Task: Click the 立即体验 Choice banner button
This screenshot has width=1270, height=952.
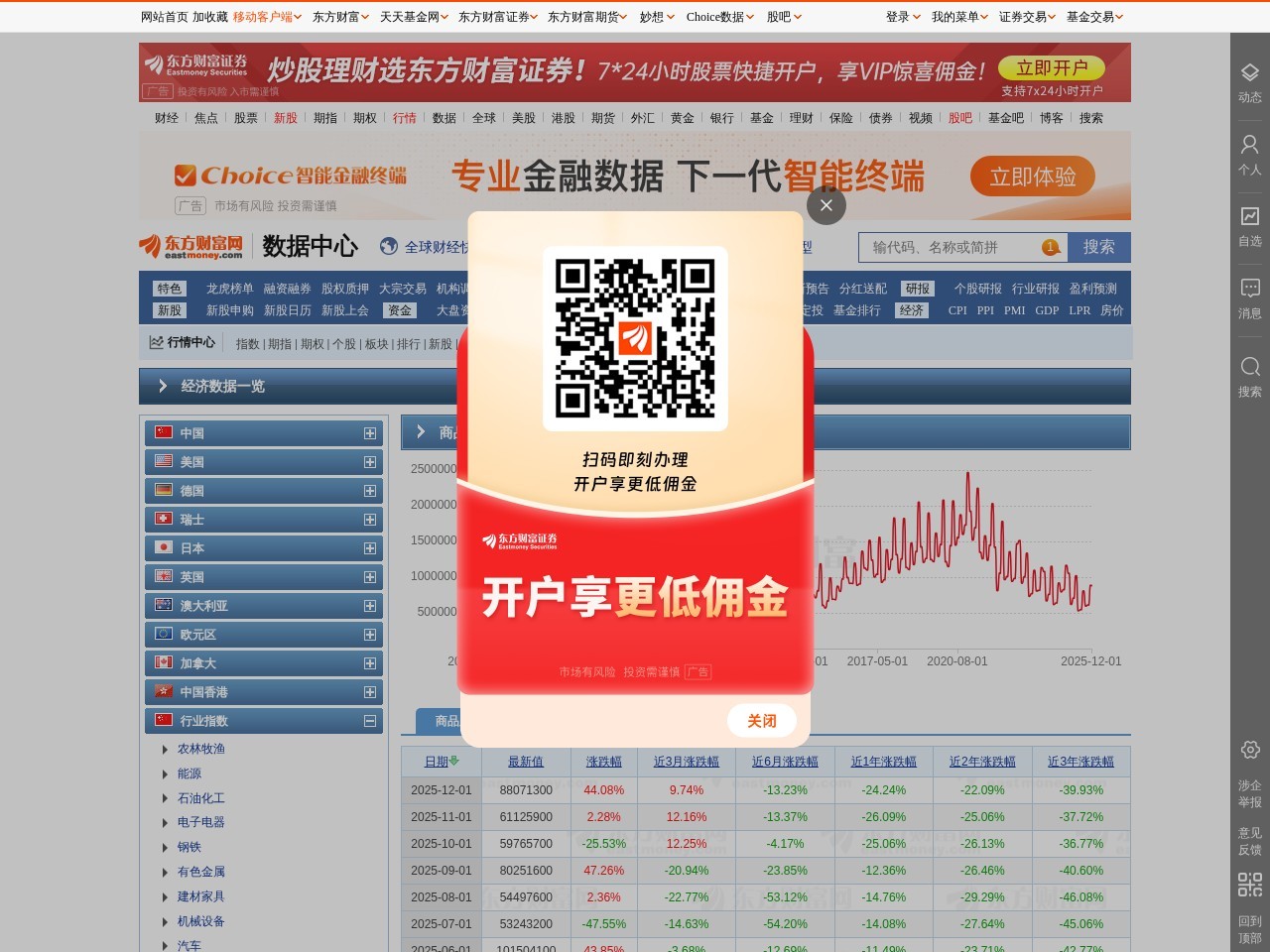Action: click(1033, 177)
